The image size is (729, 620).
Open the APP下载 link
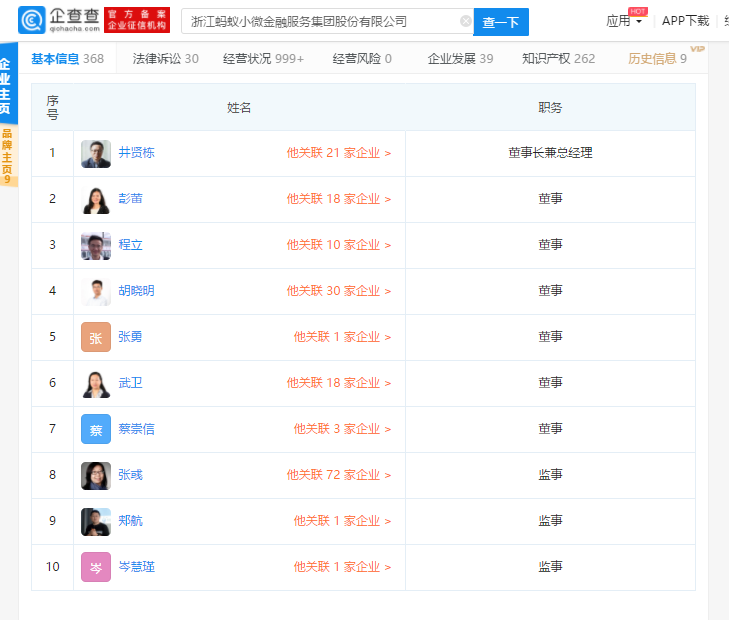(x=685, y=21)
